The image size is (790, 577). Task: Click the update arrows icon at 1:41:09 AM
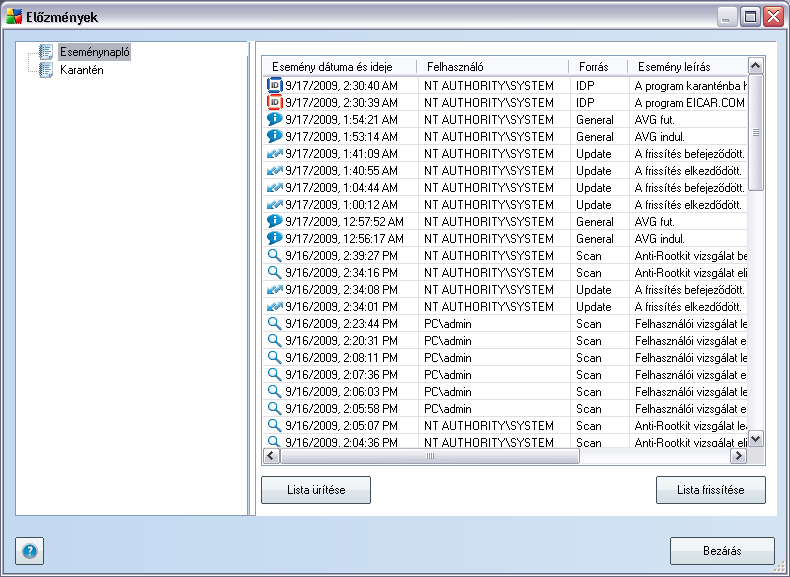[275, 153]
